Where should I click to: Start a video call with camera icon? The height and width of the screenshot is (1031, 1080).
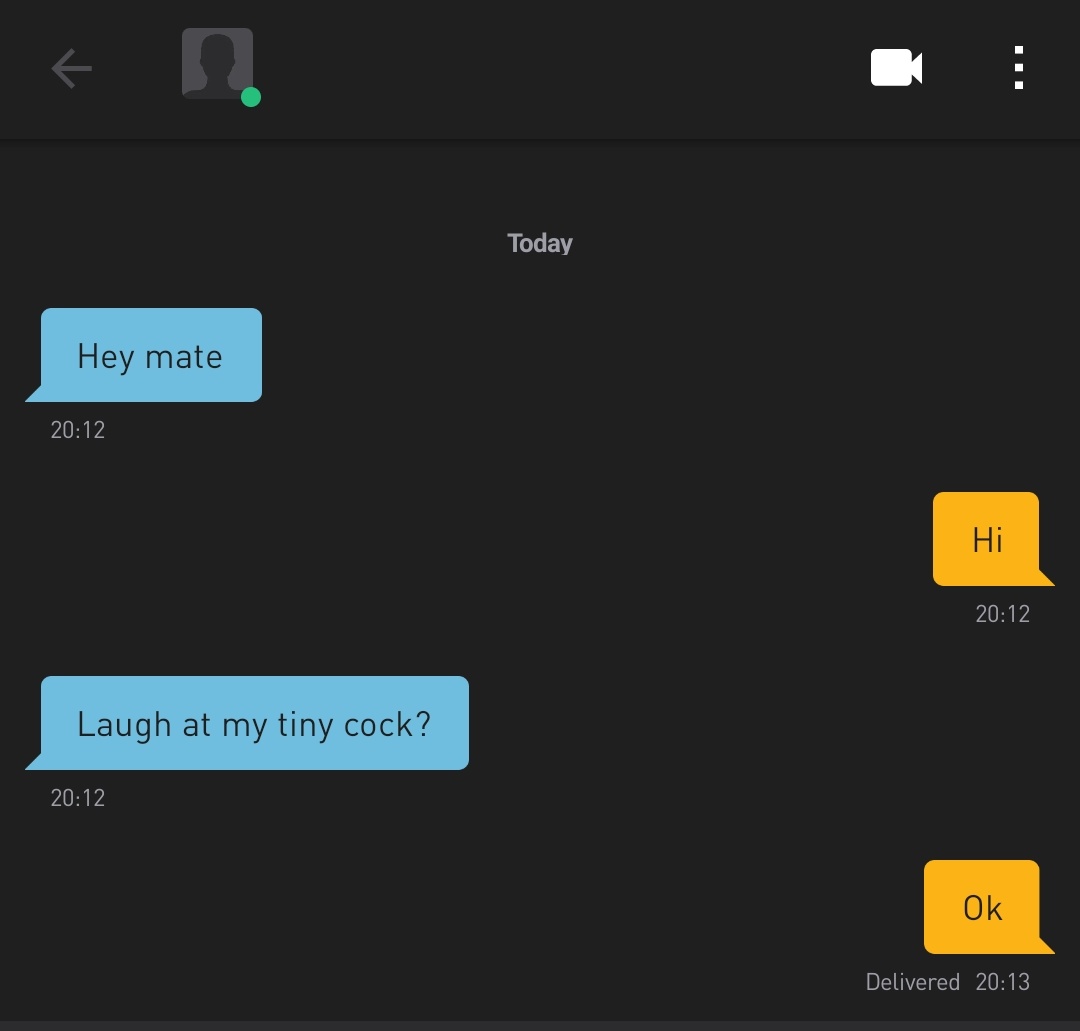(896, 67)
